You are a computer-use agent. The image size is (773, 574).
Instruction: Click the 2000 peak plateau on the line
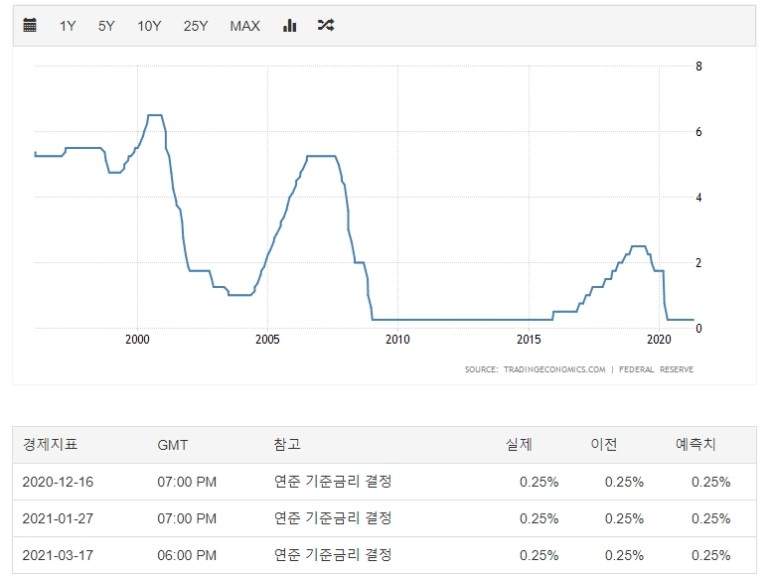click(155, 115)
